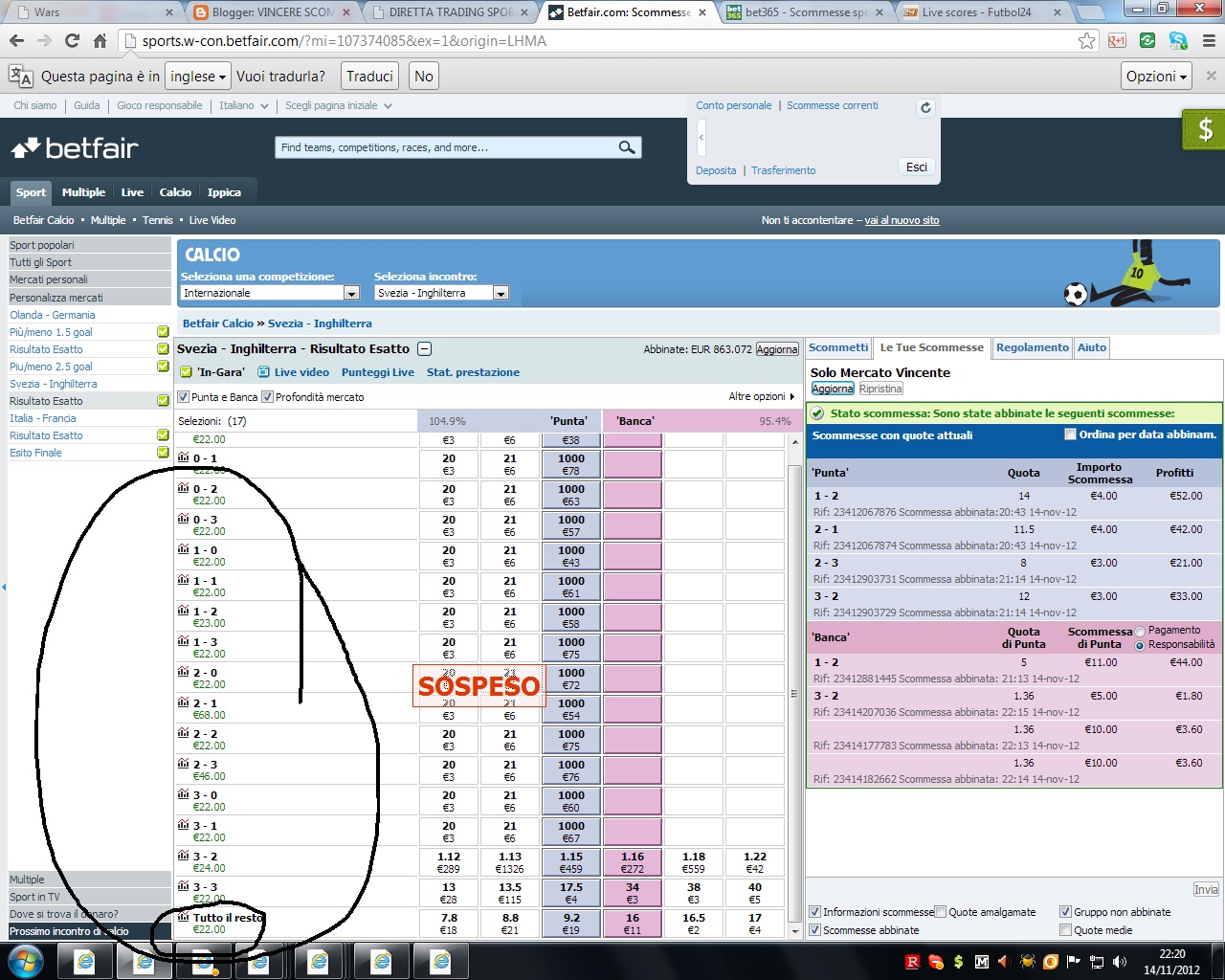1225x980 pixels.
Task: Collapse the account panel with left arrow
Action: [x=701, y=138]
